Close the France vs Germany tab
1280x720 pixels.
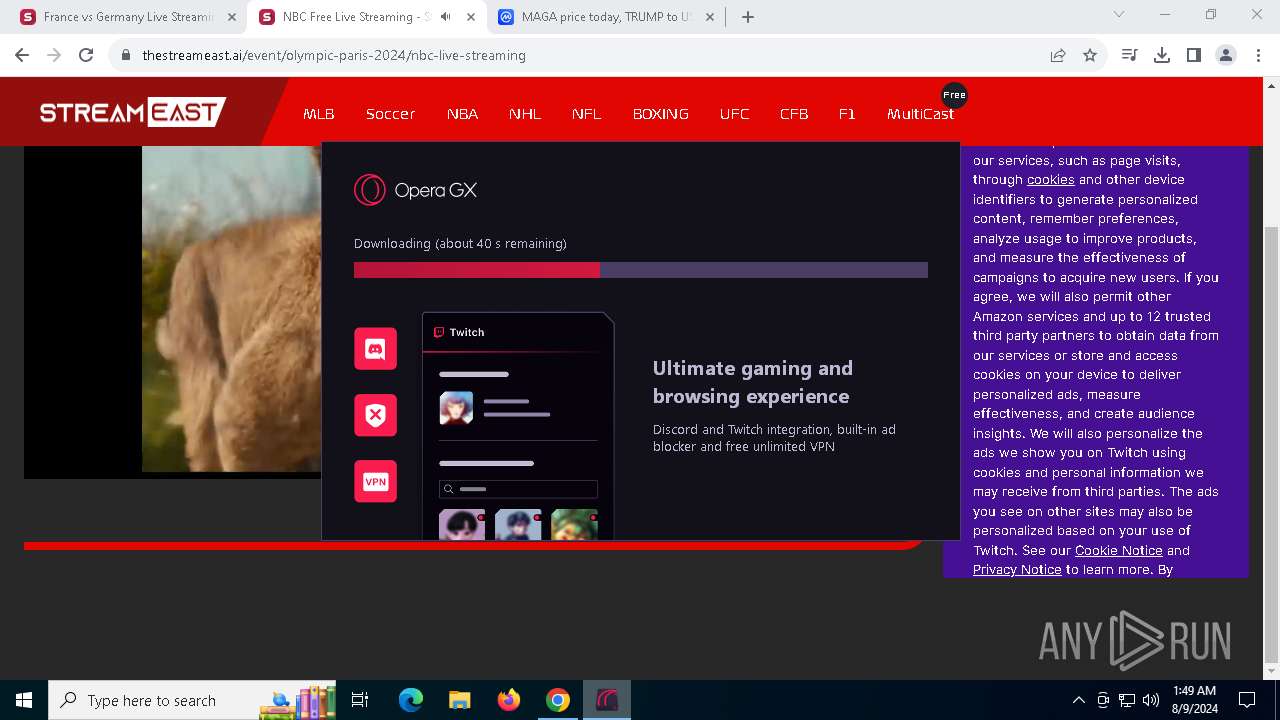[x=232, y=17]
